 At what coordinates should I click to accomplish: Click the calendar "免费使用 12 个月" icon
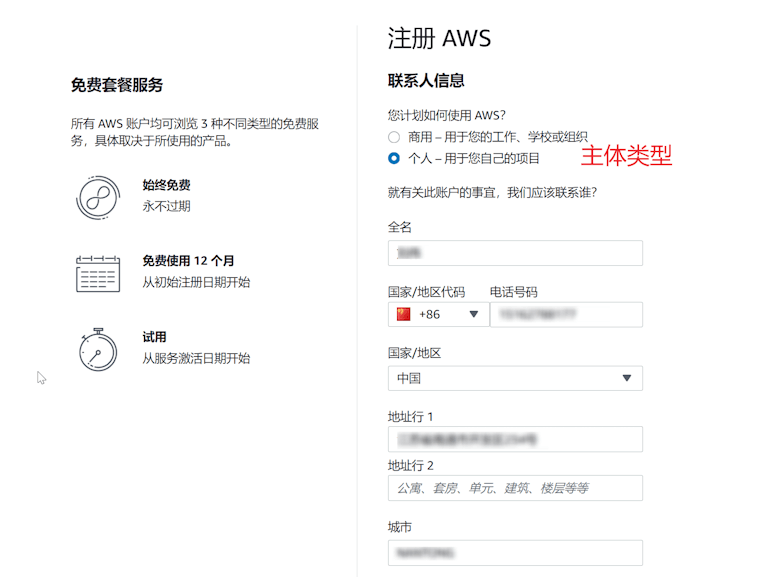click(98, 273)
